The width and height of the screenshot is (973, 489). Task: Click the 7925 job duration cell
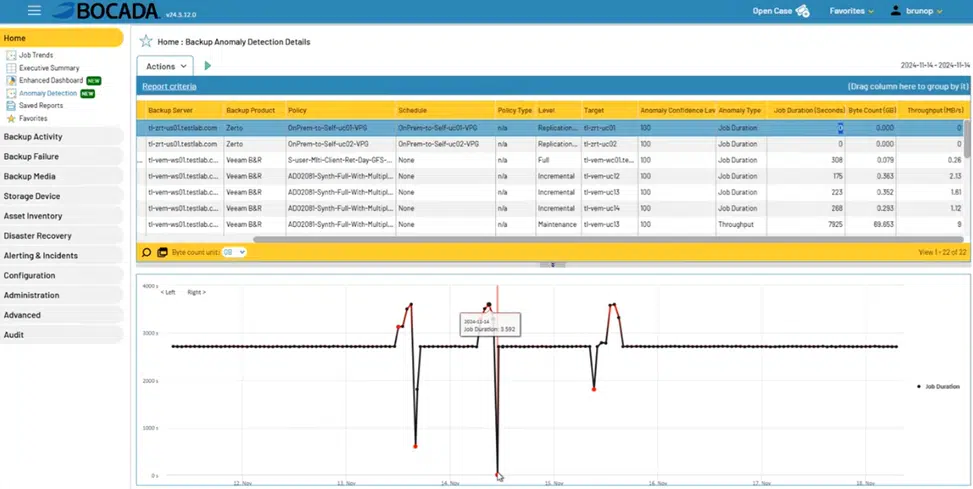pyautogui.click(x=805, y=225)
